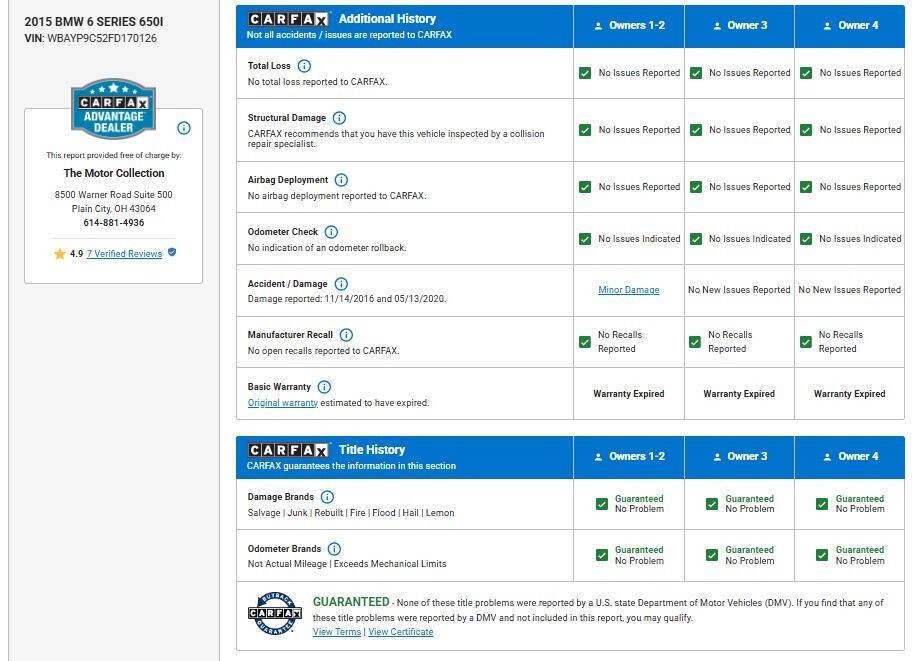Click Damage Brands checkmark under Owners 1-2

click(602, 504)
